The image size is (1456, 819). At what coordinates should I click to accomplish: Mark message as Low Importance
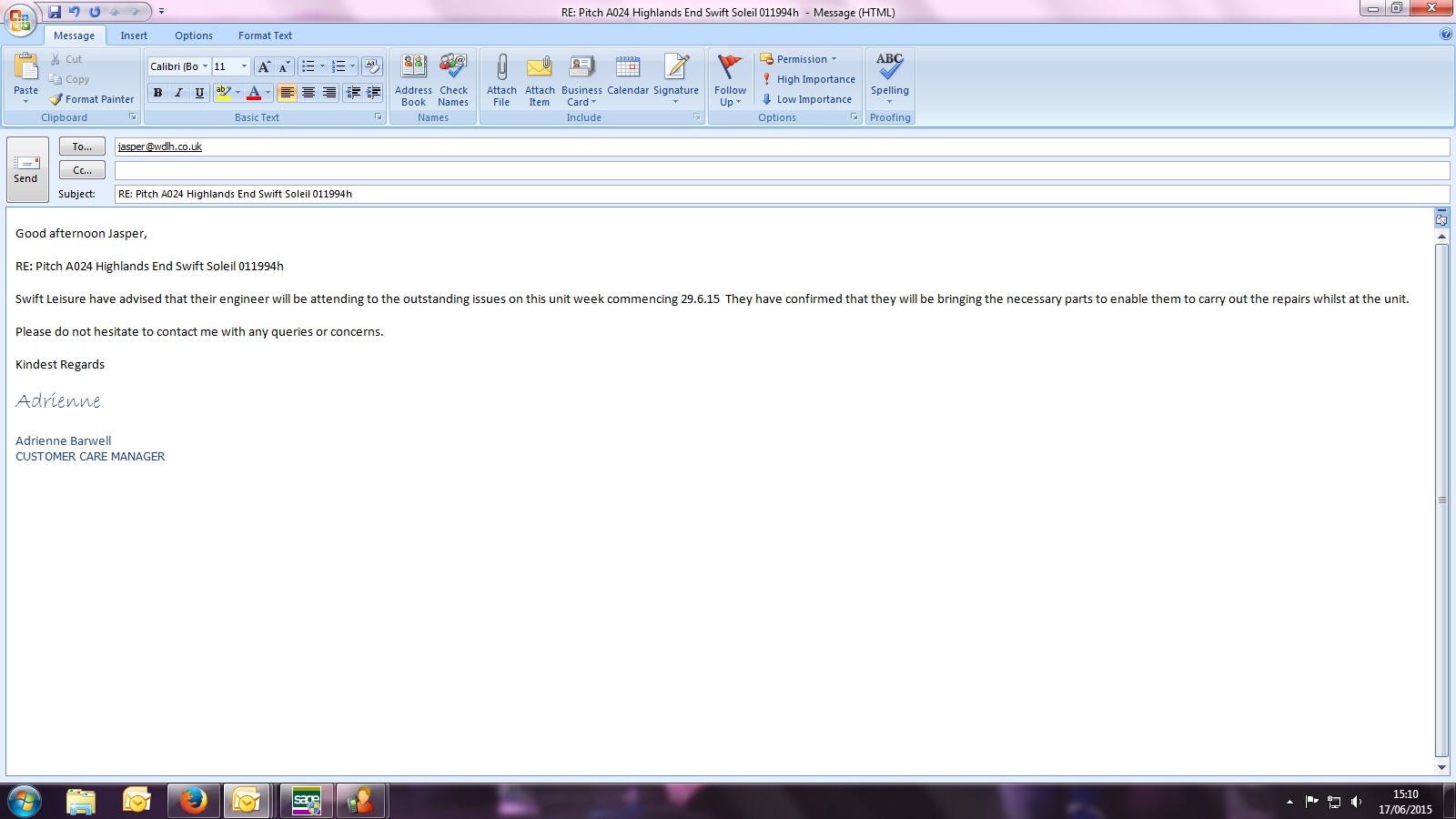(x=806, y=99)
